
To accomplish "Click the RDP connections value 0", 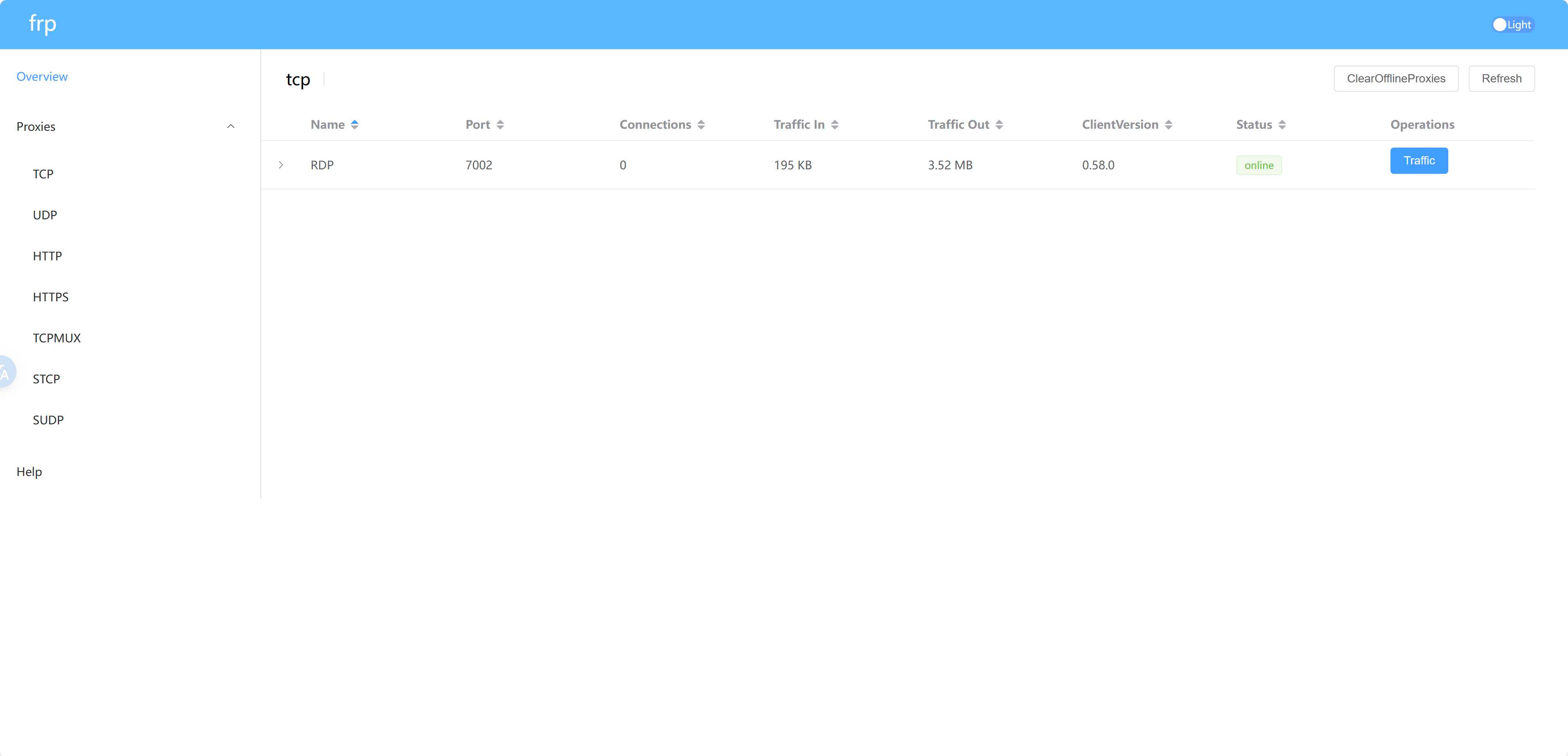I will (x=623, y=165).
